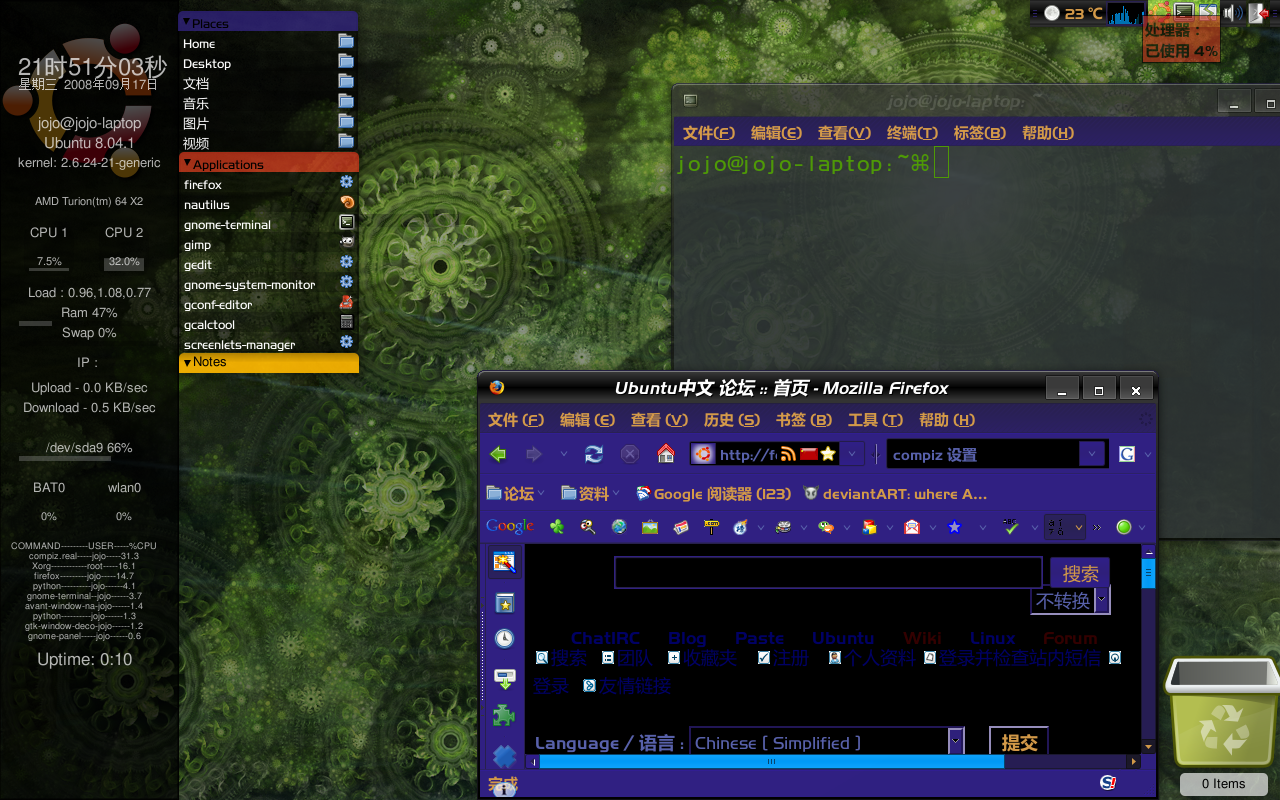Show more toolbar items via chevron
Viewport: 1280px width, 800px height.
(1097, 527)
